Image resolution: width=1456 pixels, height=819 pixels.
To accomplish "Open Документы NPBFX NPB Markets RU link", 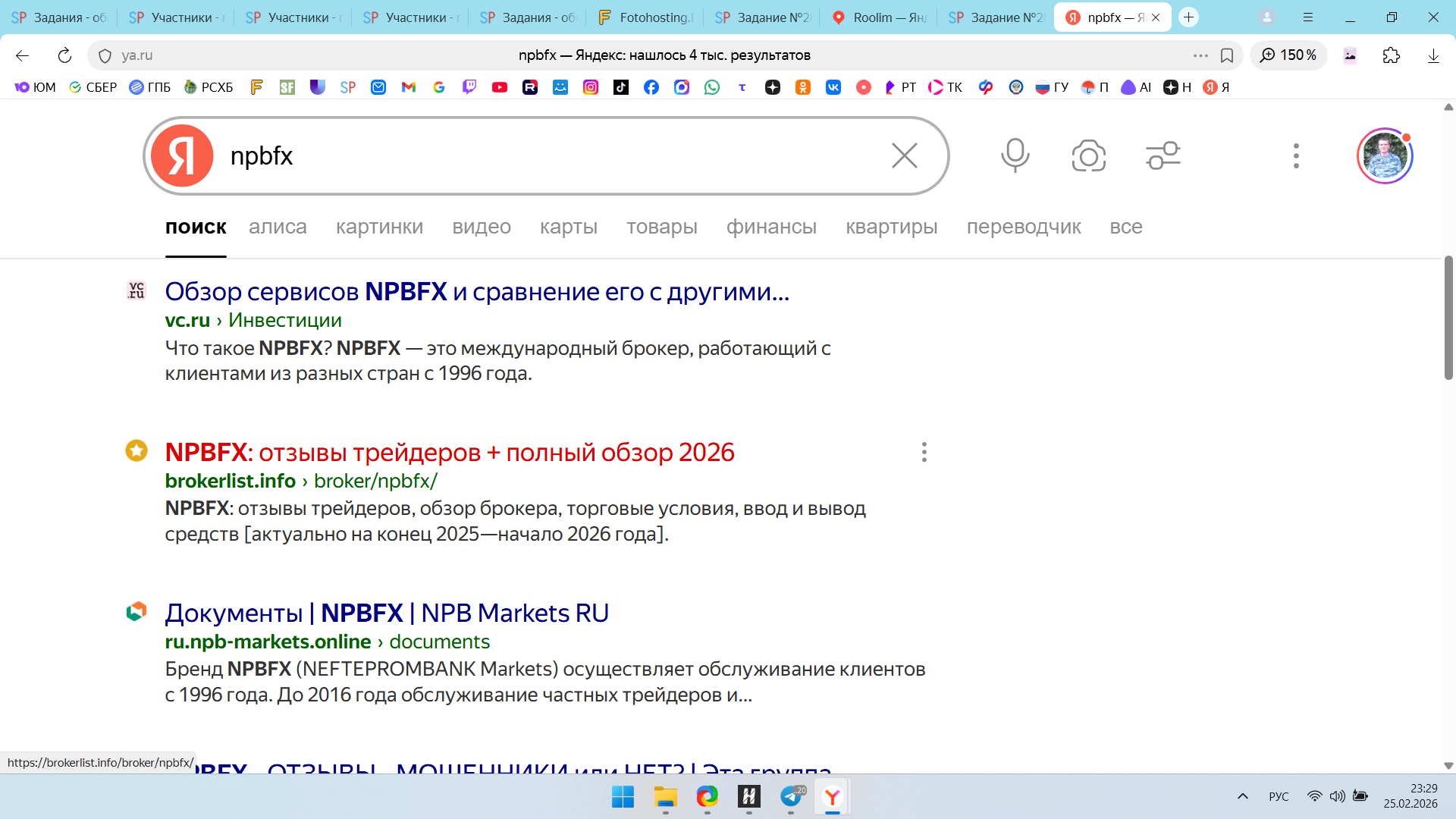I will (387, 613).
